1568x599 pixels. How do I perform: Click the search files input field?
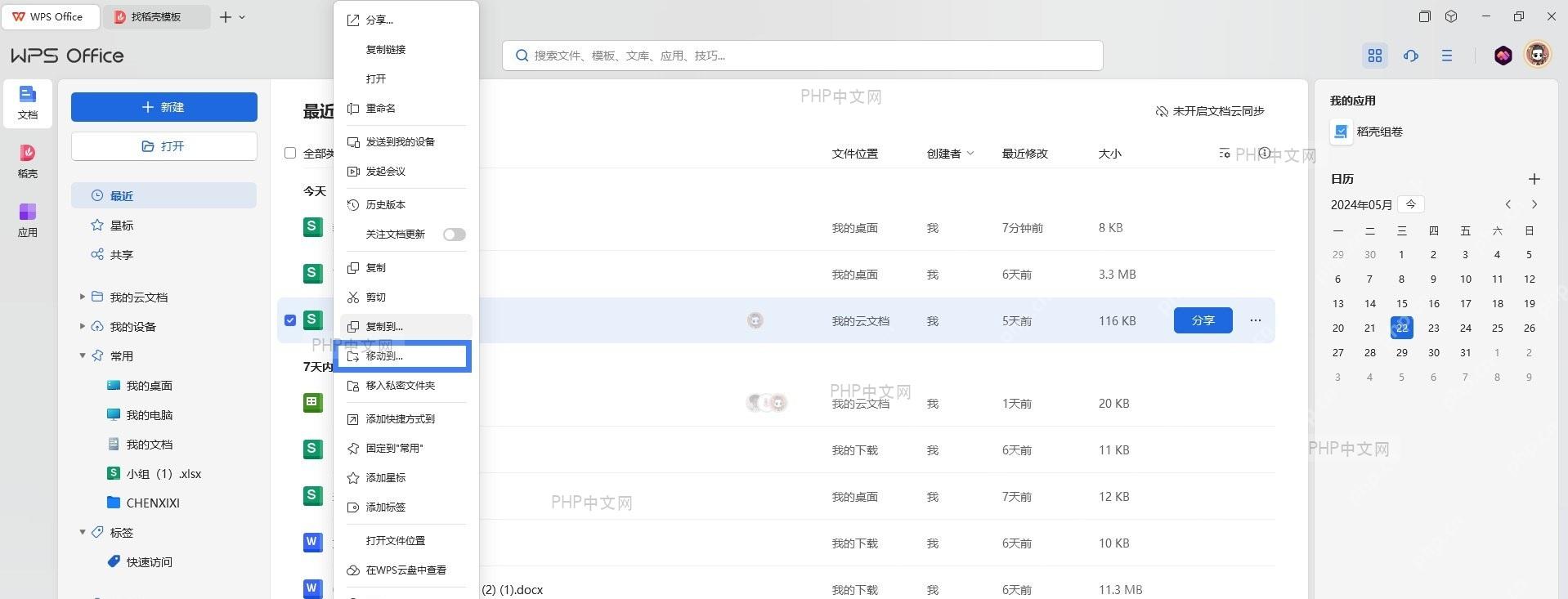[x=803, y=56]
